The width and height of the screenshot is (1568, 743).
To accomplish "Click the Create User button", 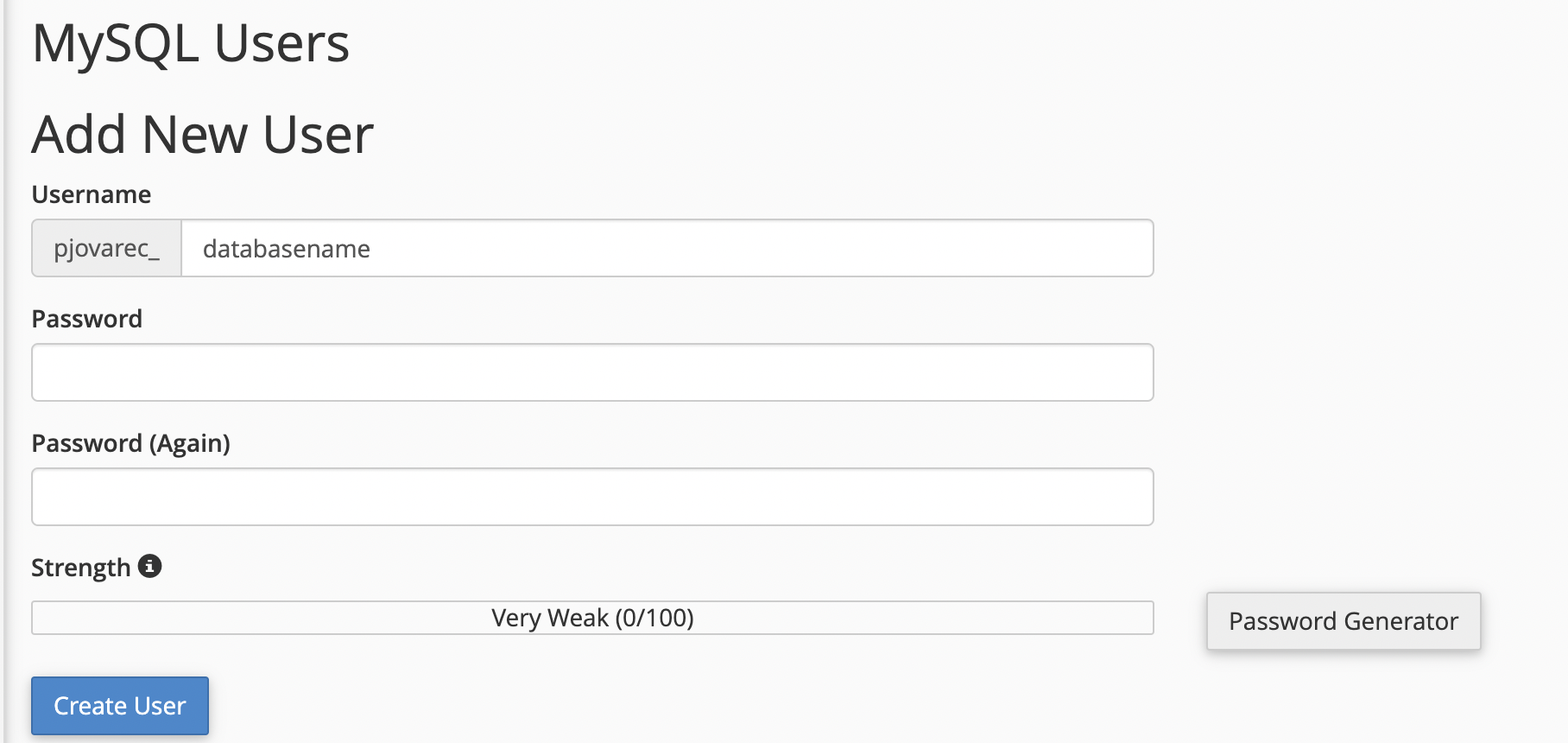I will click(120, 706).
